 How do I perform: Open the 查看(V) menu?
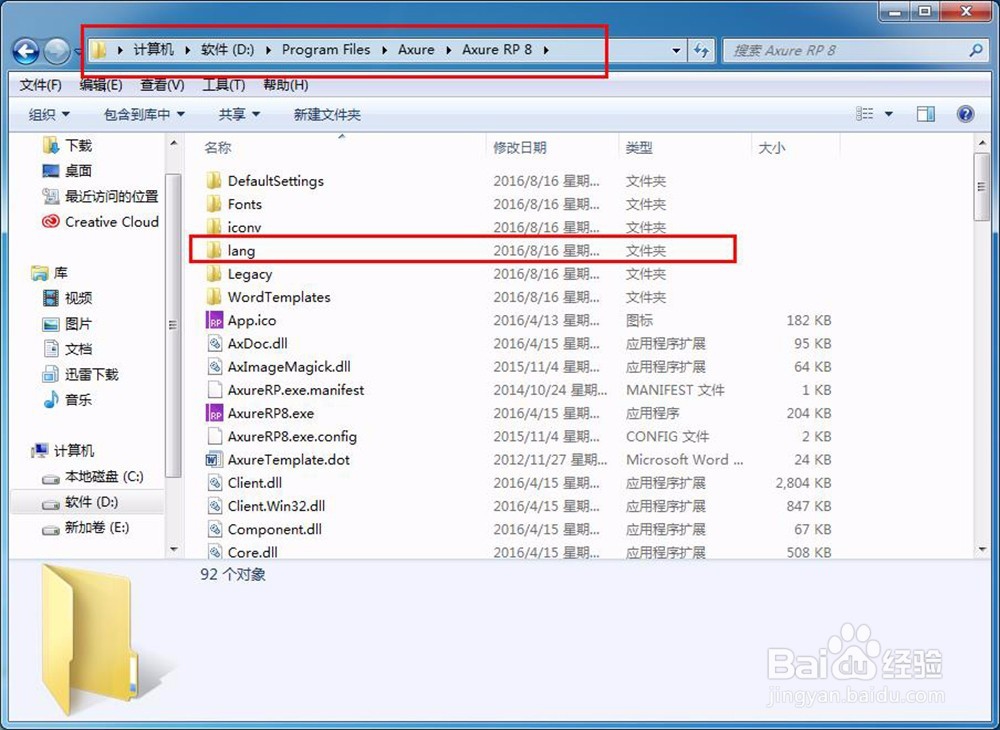[x=162, y=85]
